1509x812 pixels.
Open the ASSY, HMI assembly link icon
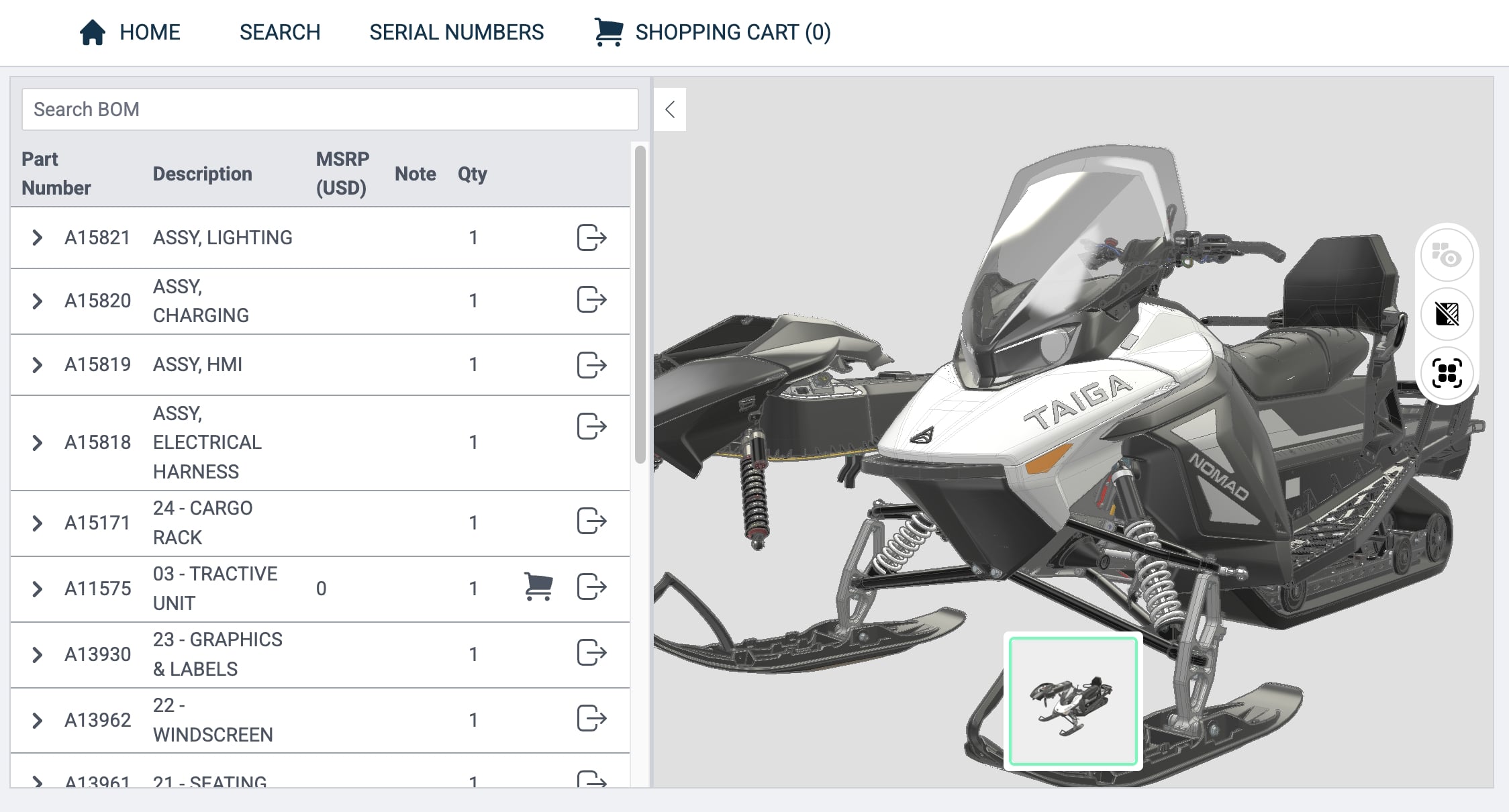coord(591,365)
